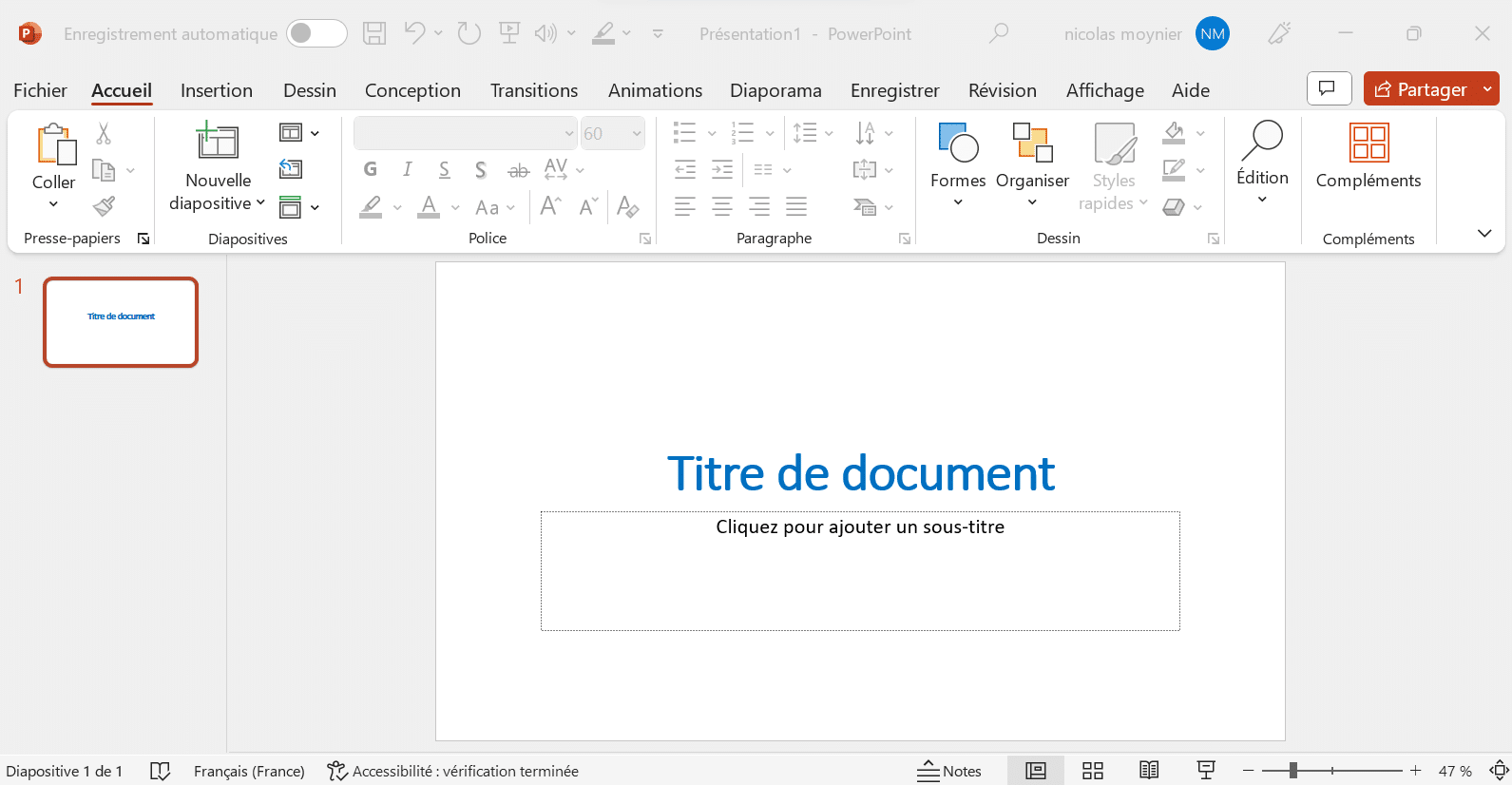Switch to the Conception tab
This screenshot has height=785, width=1512.
[412, 90]
